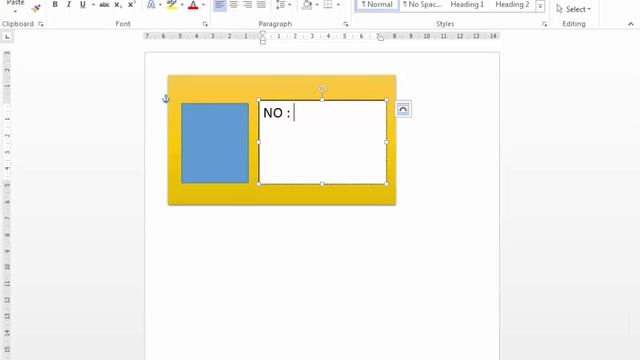The height and width of the screenshot is (360, 640).
Task: Open the font color dropdown arrow
Action: (203, 5)
